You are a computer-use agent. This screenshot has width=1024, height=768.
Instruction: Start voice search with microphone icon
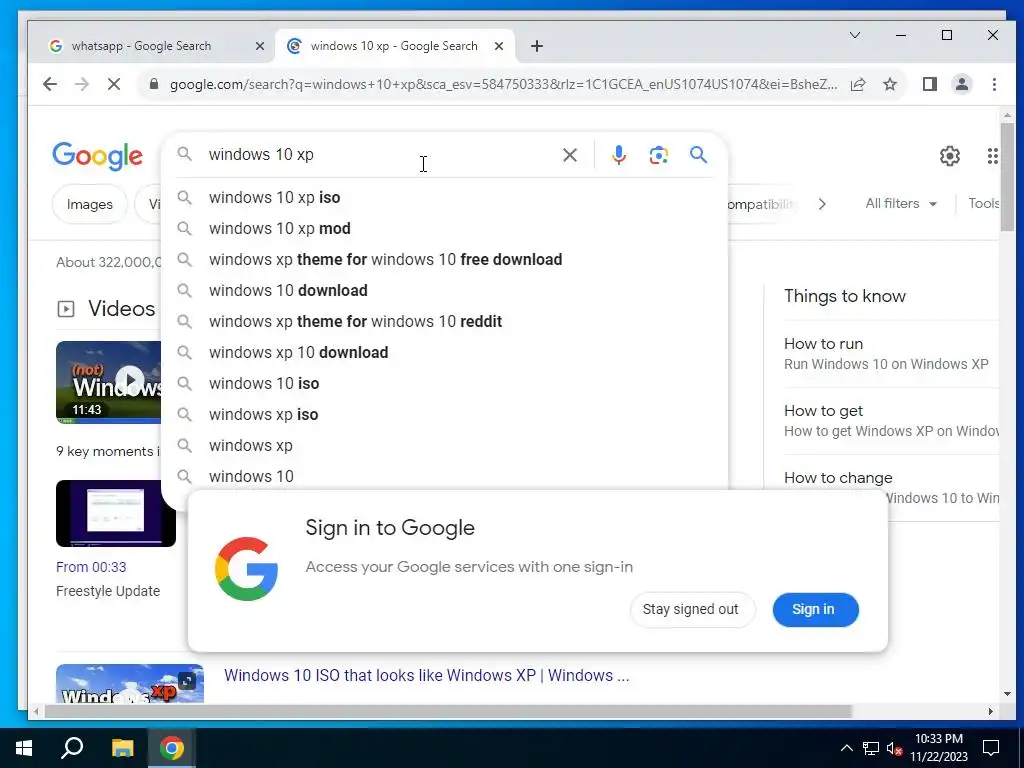click(x=618, y=155)
